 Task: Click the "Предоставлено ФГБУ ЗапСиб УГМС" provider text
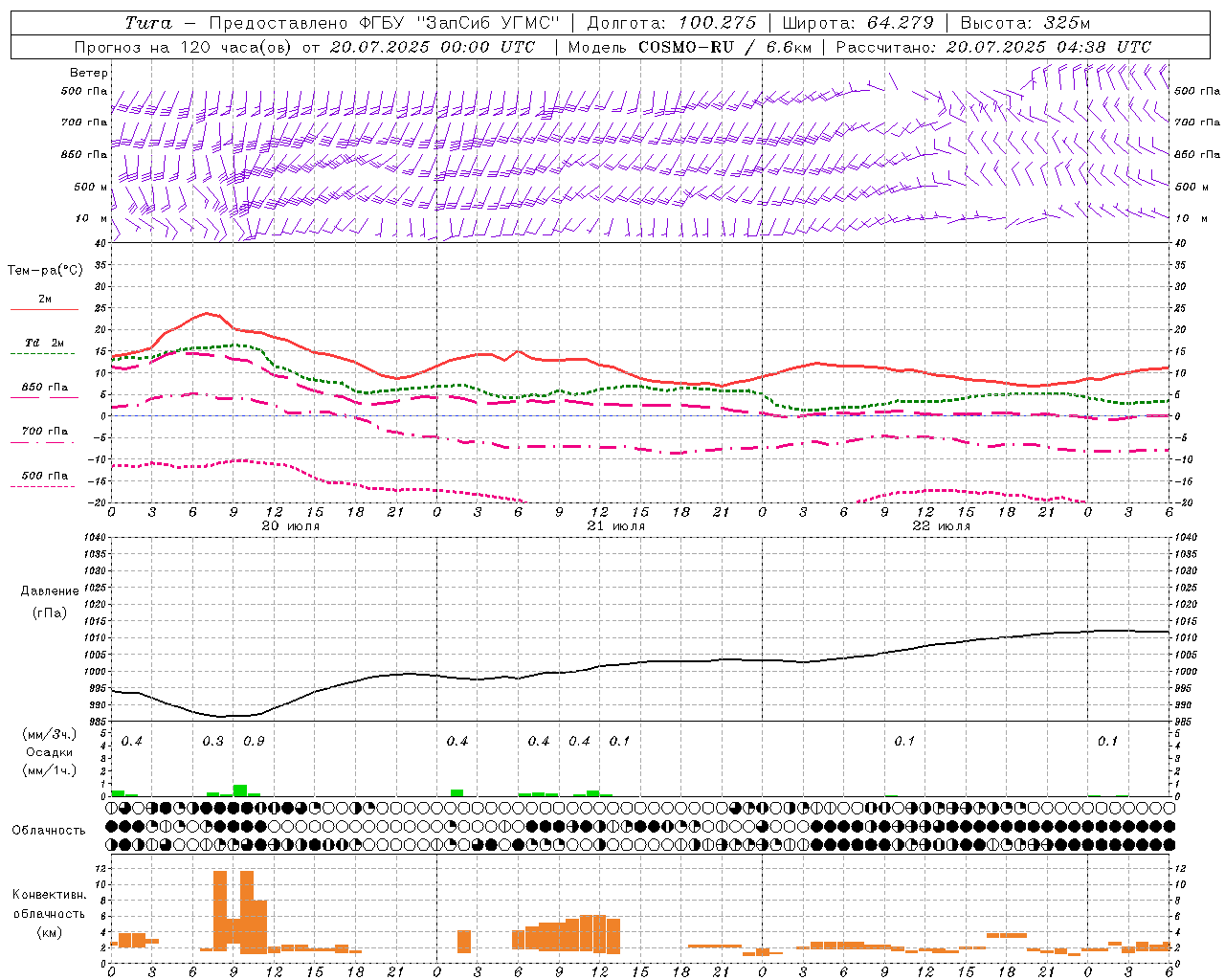[x=384, y=23]
